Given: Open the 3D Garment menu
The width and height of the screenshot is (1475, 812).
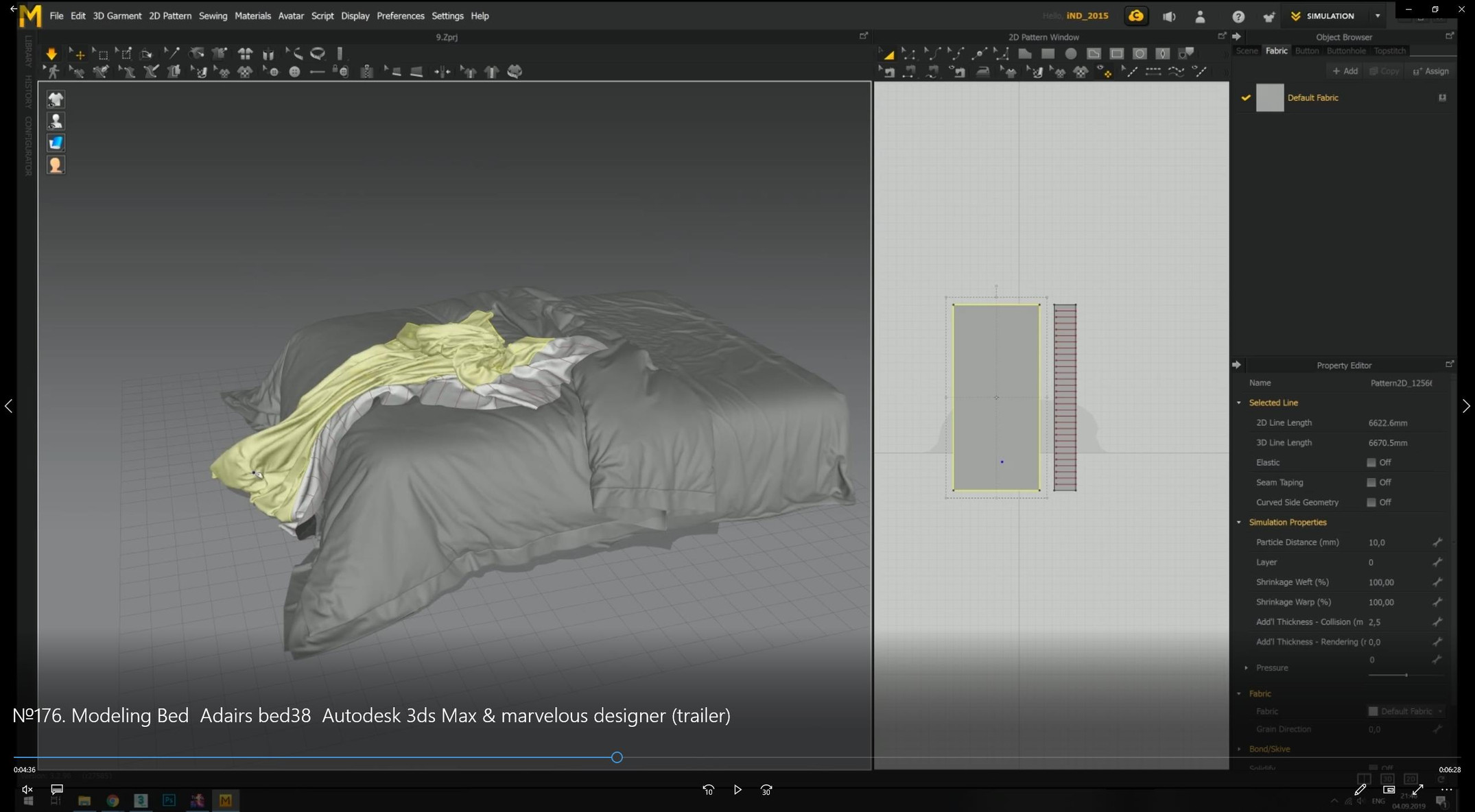Looking at the screenshot, I should pyautogui.click(x=117, y=16).
